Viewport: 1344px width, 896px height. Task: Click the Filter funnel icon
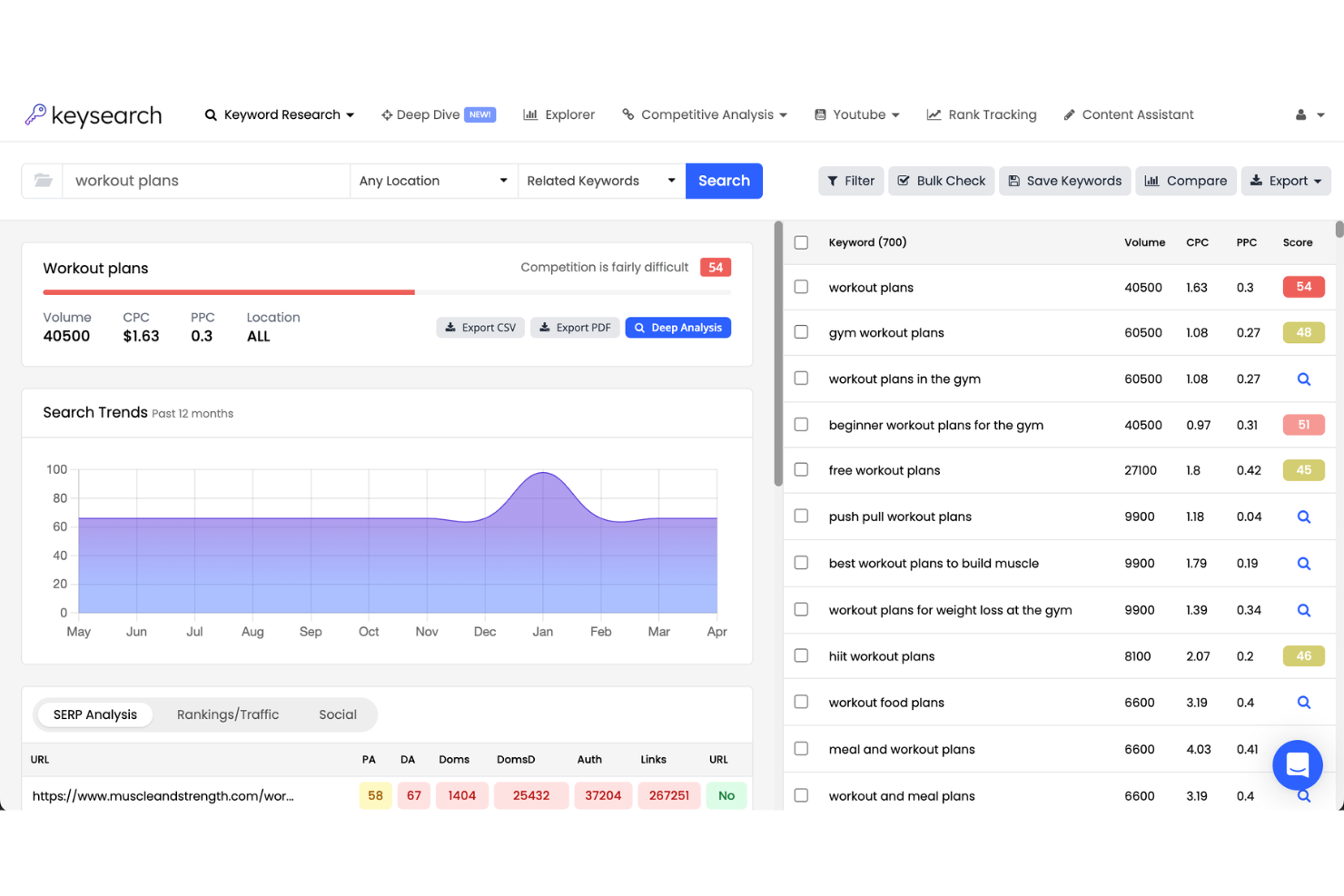832,181
